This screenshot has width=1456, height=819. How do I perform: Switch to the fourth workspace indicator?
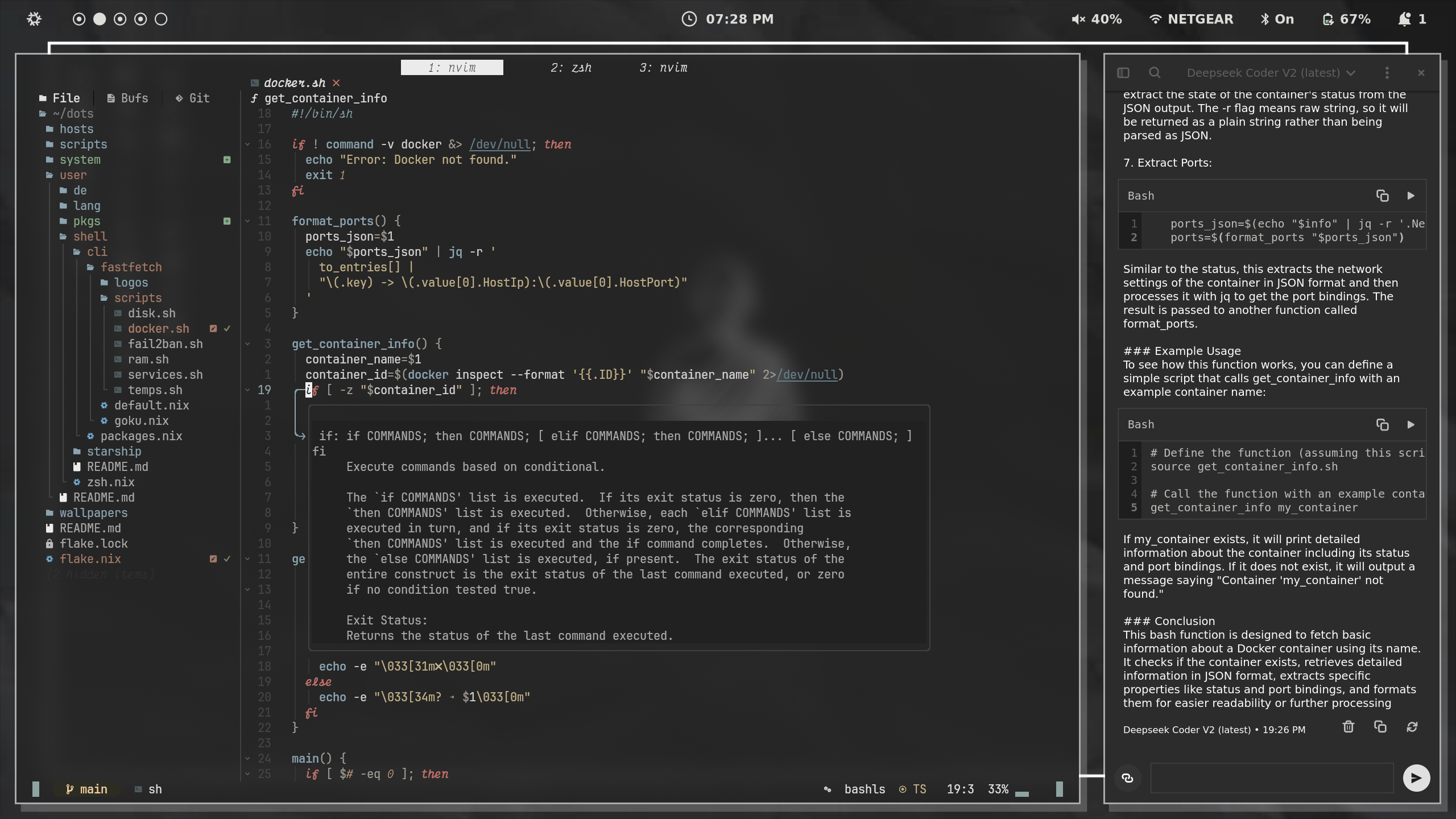tap(140, 19)
